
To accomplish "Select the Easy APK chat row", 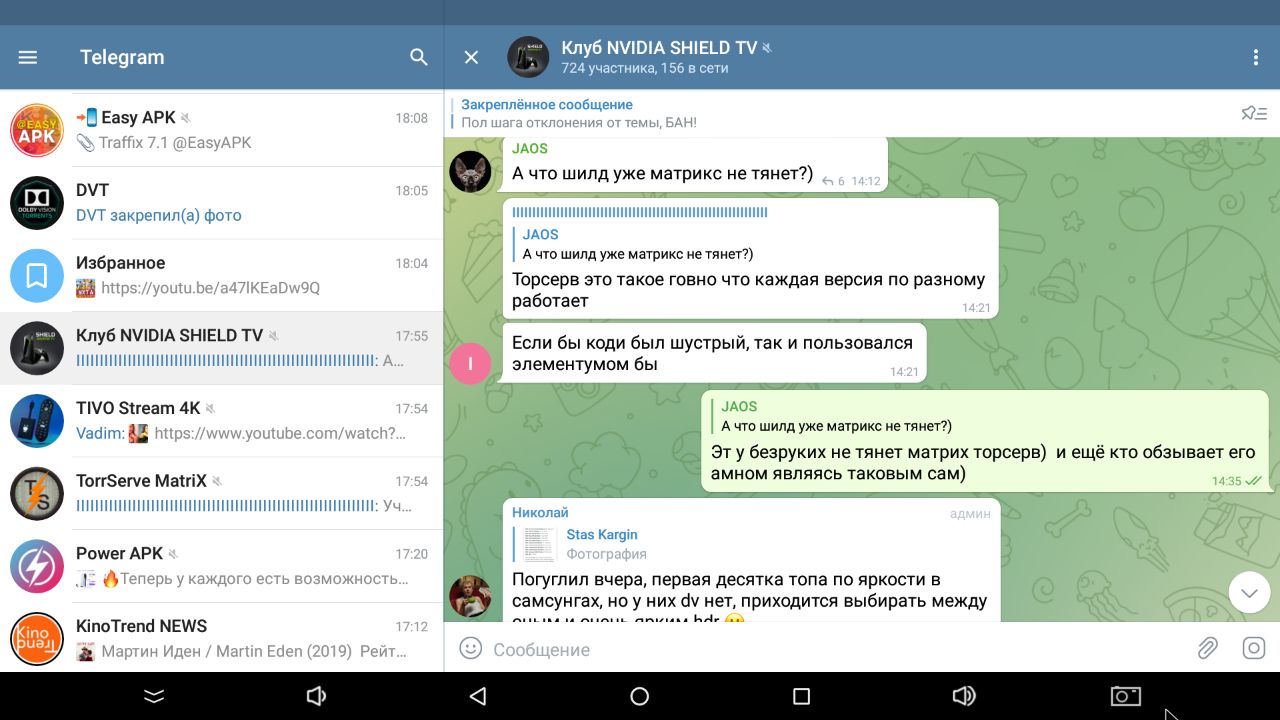I will pos(221,130).
